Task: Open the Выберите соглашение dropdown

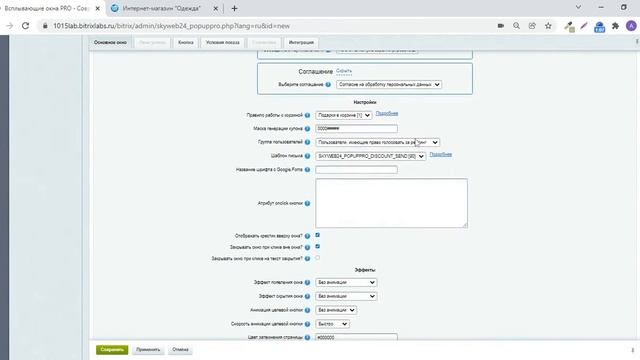Action: point(389,84)
